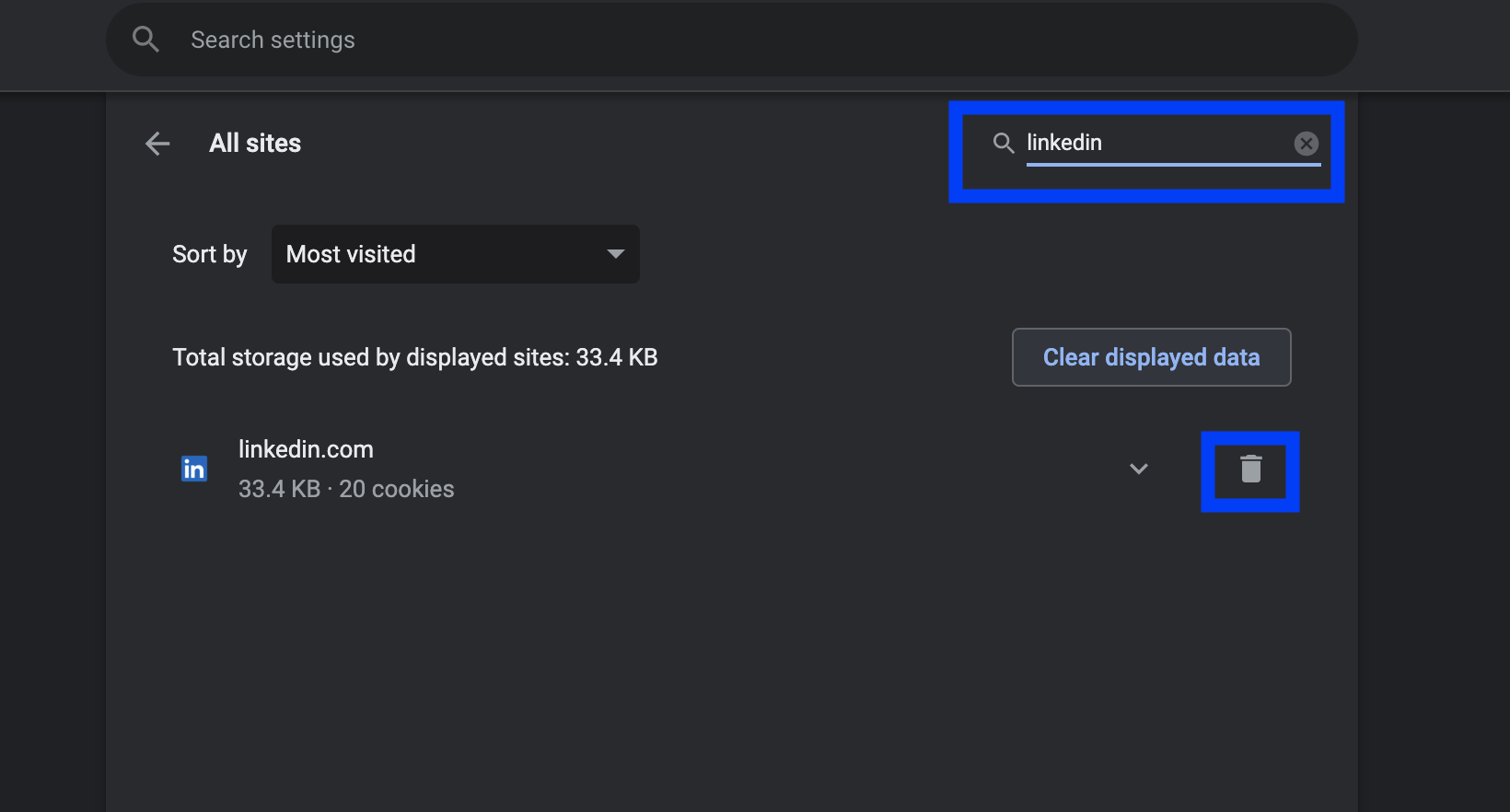1510x812 pixels.
Task: Click the Clear displayed data button
Action: point(1151,357)
